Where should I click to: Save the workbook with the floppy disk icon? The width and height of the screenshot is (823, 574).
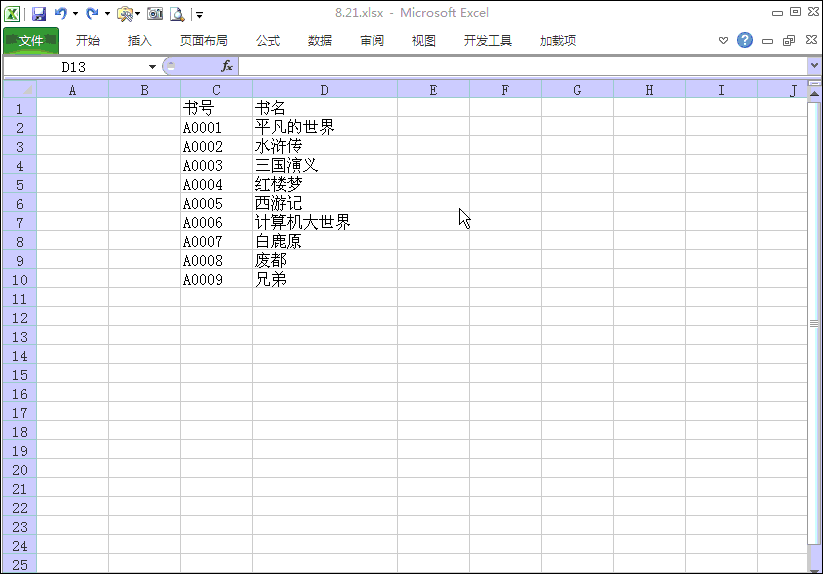pyautogui.click(x=39, y=14)
